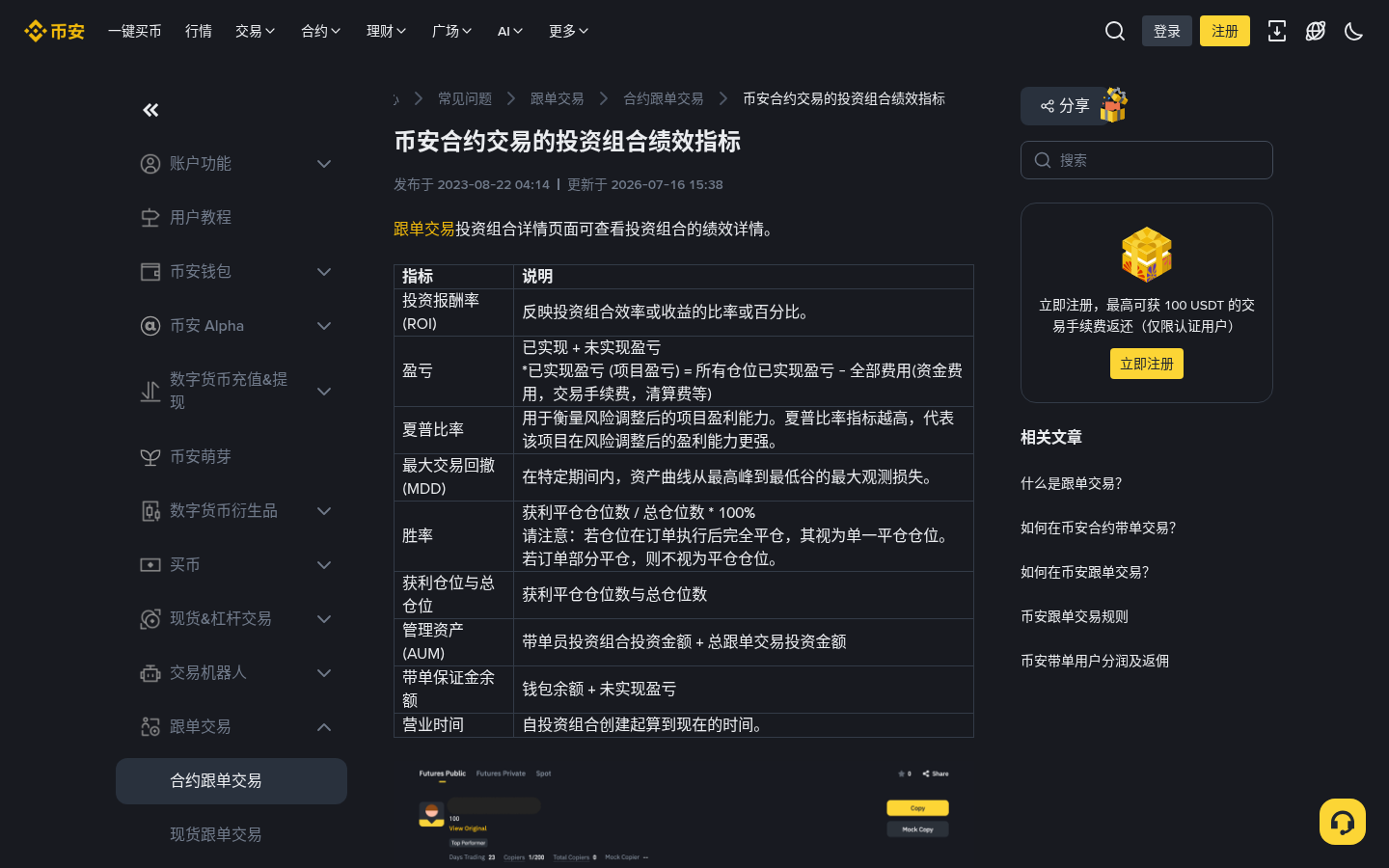Screen dimensions: 1389x868
Task: Collapse the 跟单交易 chevron
Action: (324, 727)
